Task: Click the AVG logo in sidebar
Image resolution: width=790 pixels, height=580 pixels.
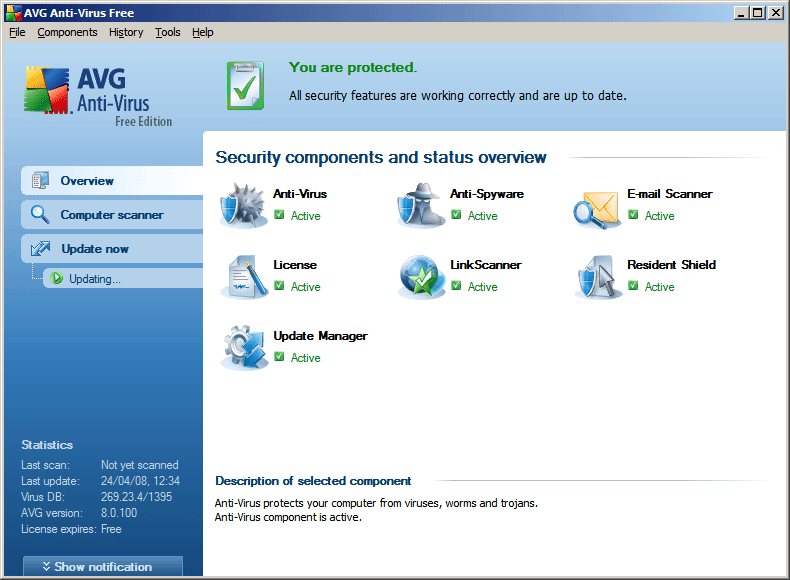Action: [x=98, y=96]
